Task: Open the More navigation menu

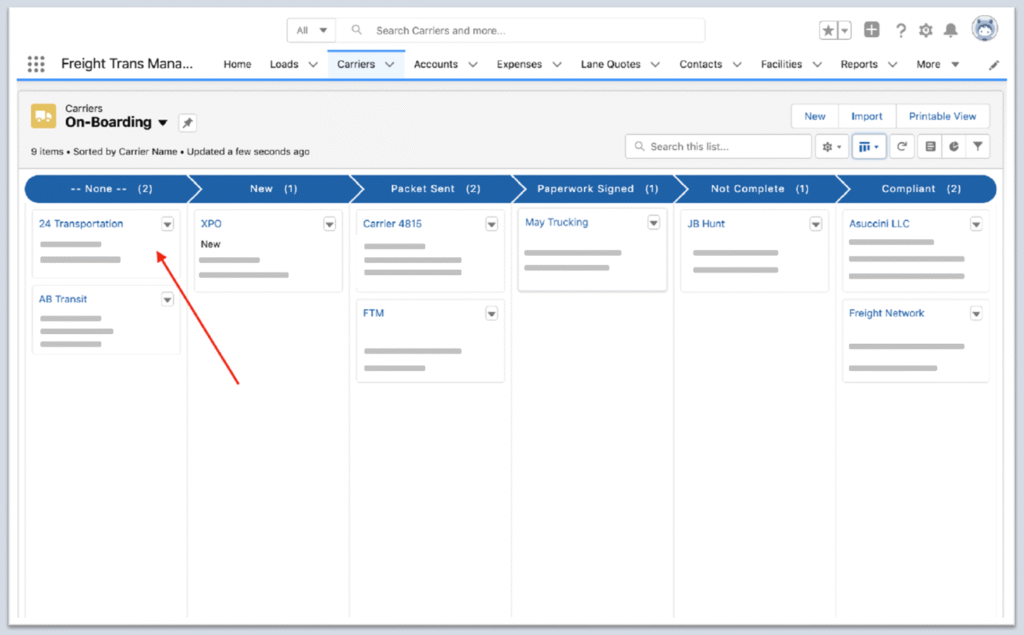Action: (937, 64)
